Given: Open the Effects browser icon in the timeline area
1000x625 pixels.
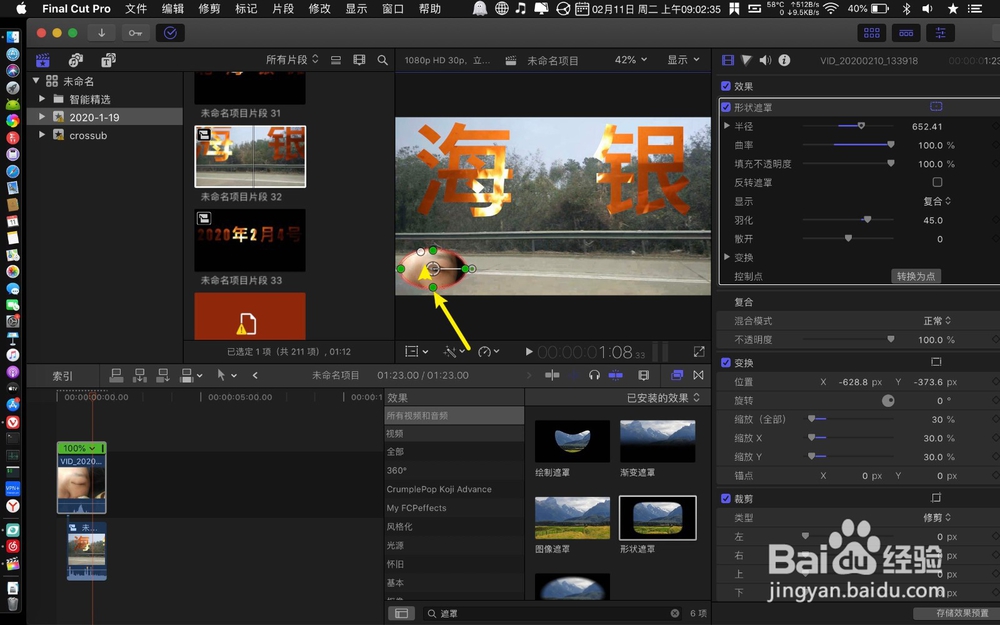Looking at the screenshot, I should point(677,375).
